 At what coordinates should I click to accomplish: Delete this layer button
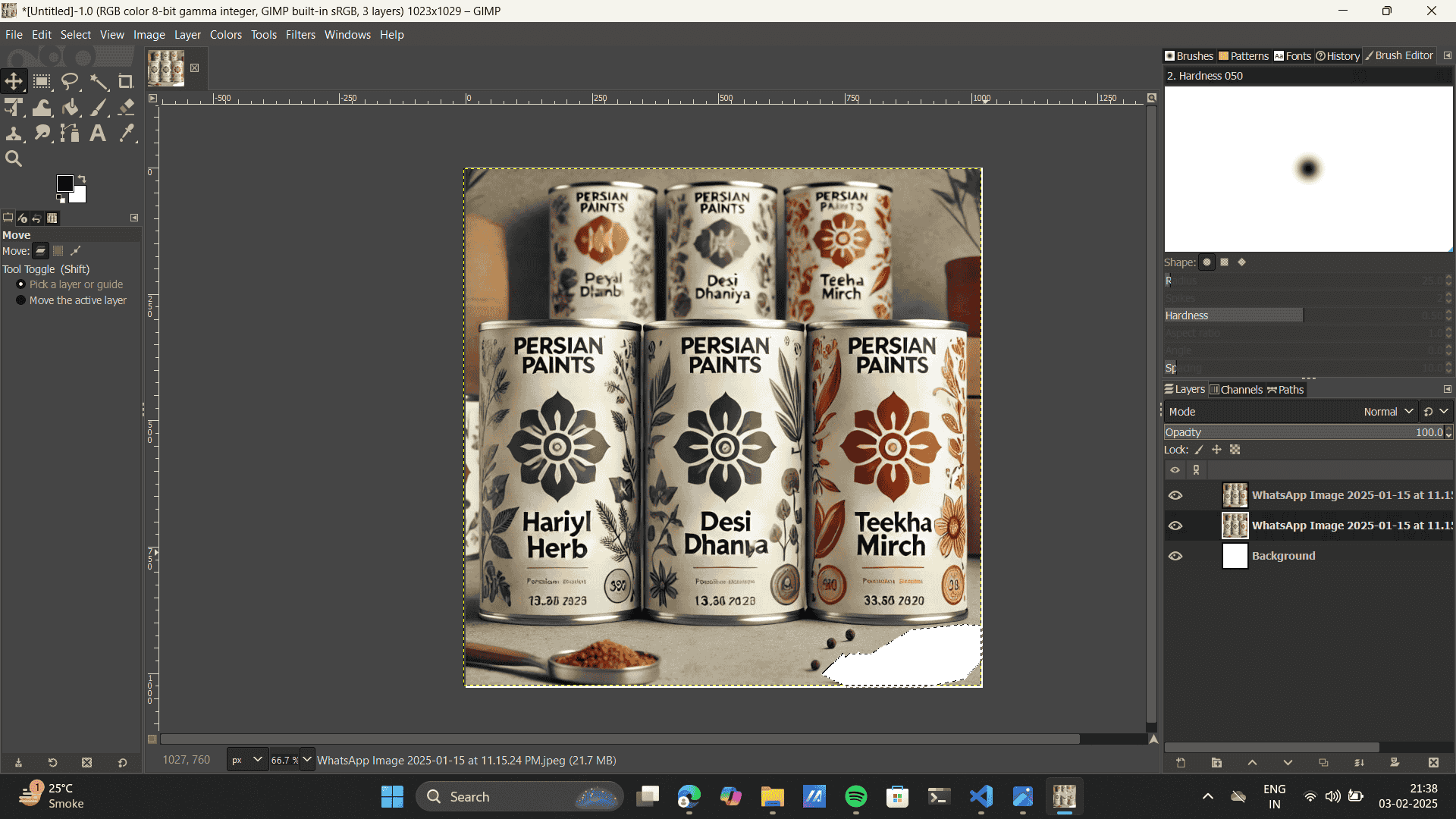[1433, 763]
